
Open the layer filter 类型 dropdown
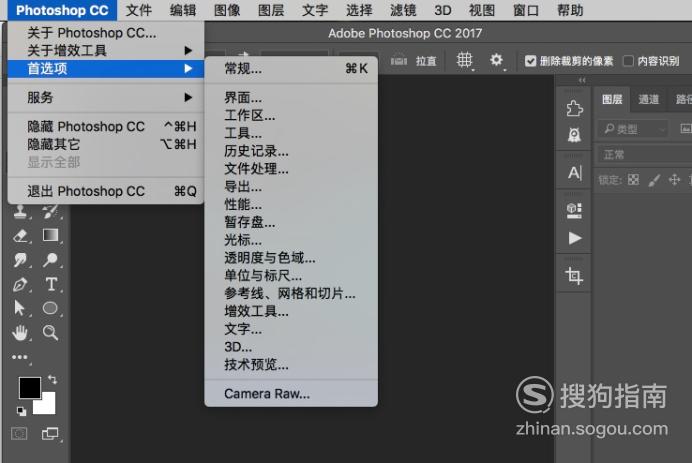[633, 129]
